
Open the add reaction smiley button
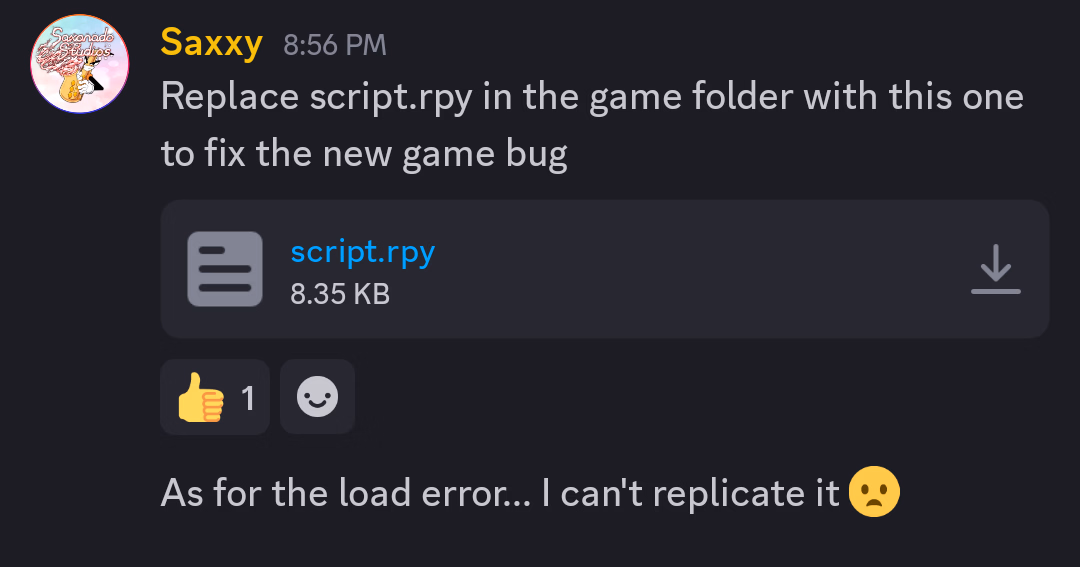tap(318, 397)
